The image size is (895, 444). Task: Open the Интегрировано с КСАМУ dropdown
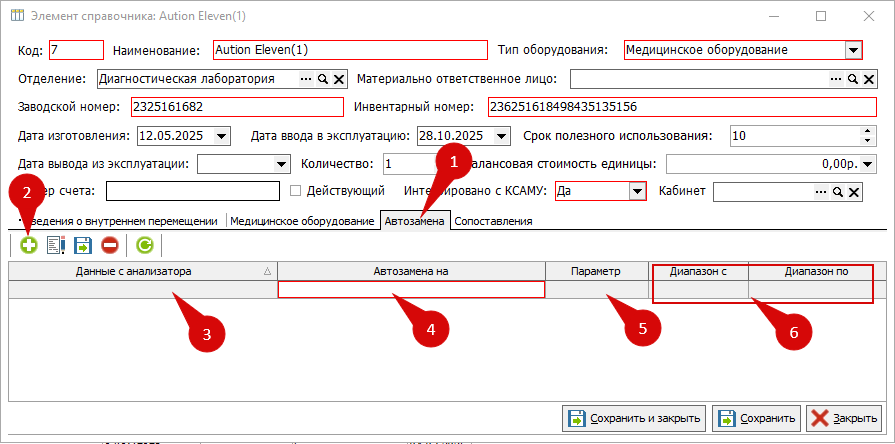coord(636,191)
